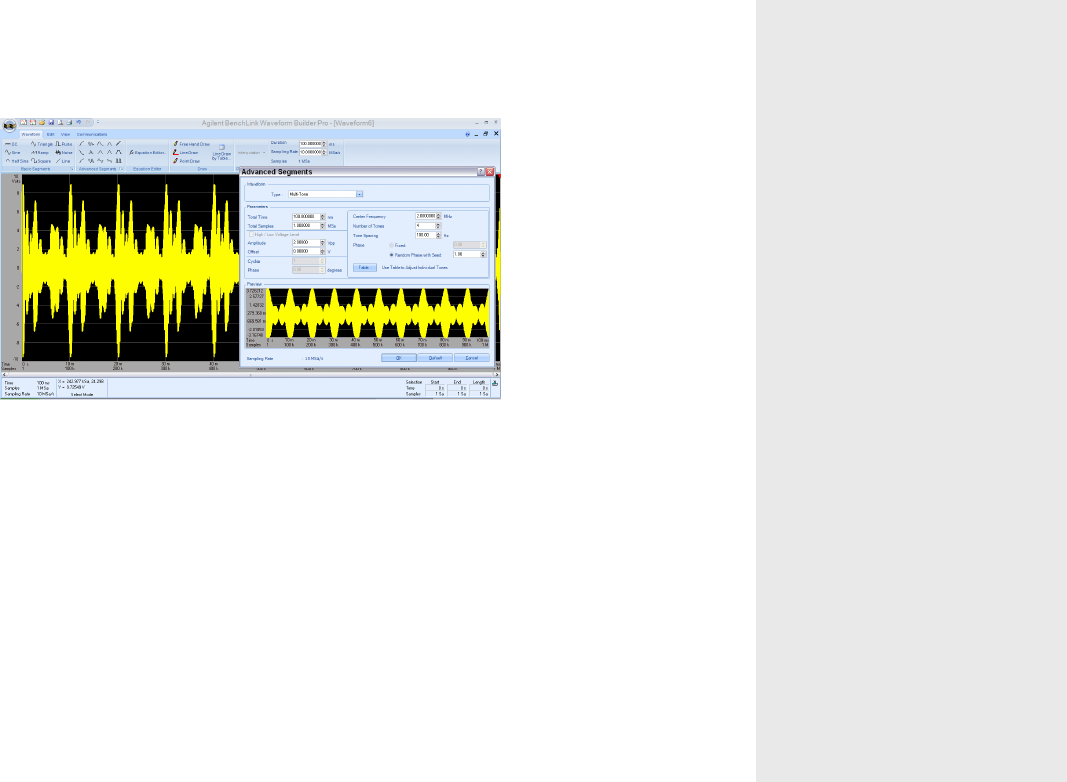This screenshot has width=1067, height=782.
Task: Click the status bar export icon at far right
Action: tap(495, 383)
